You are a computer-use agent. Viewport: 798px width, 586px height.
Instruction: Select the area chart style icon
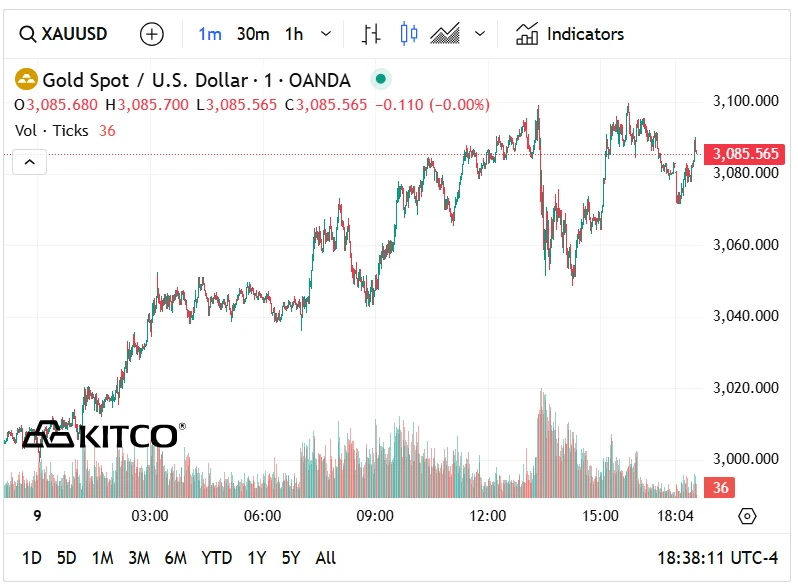click(445, 34)
